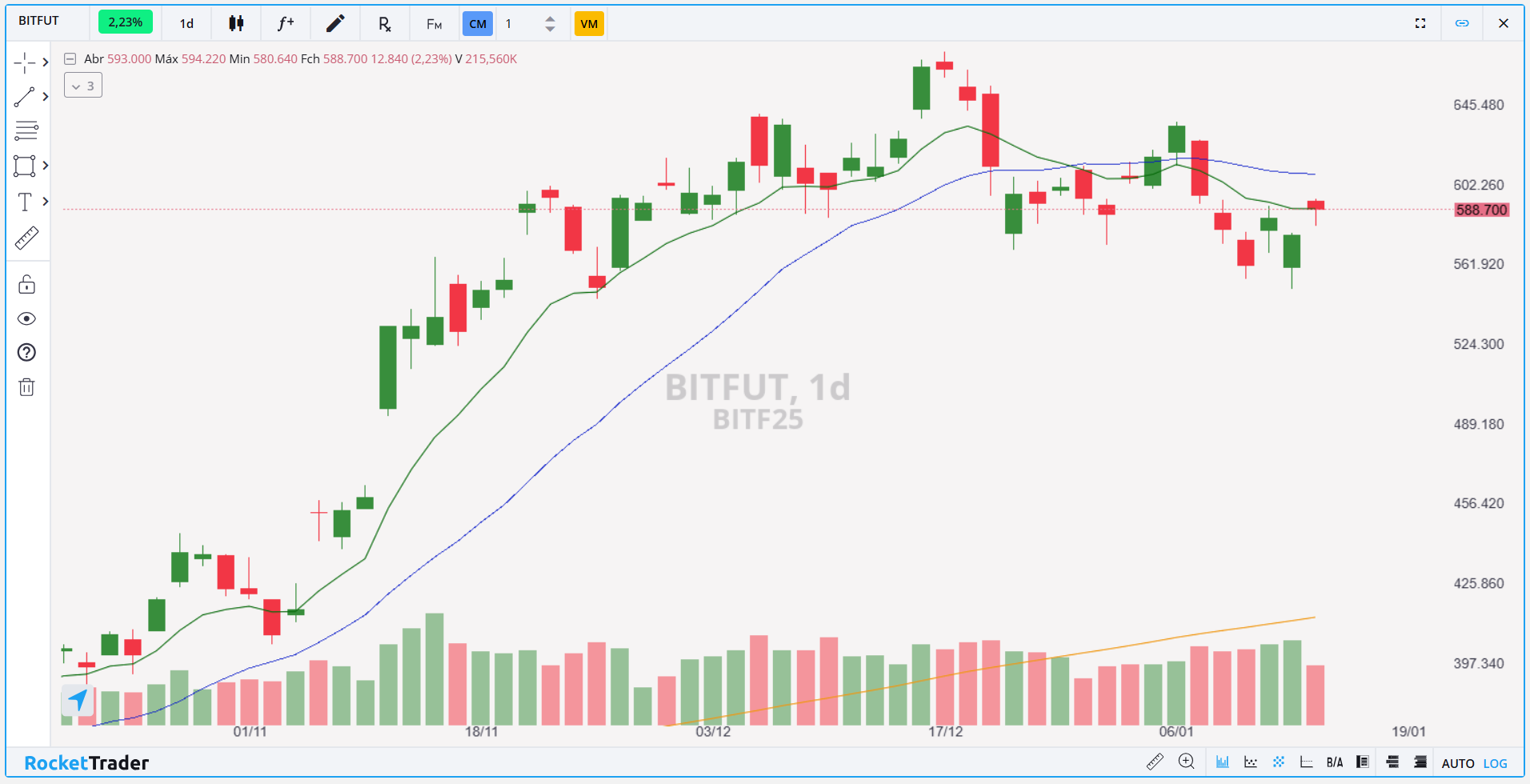
Task: Click the chart link chain icon
Action: [x=1462, y=23]
